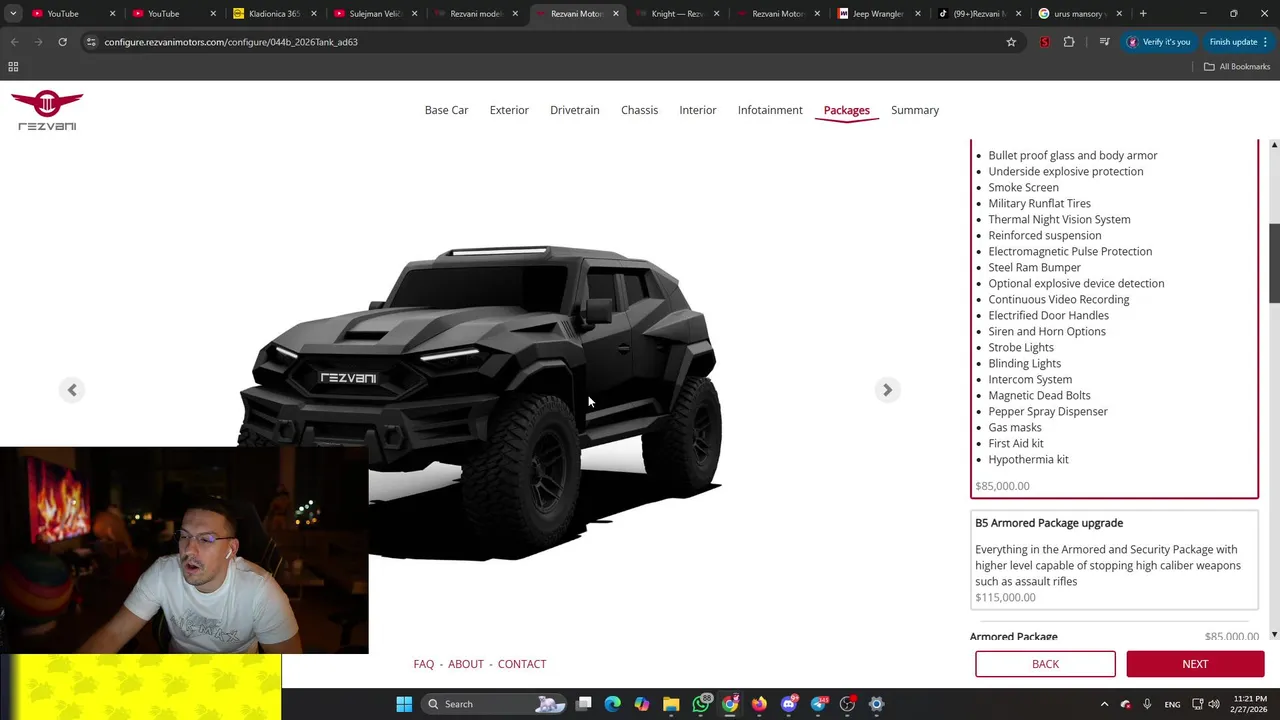
Task: Open Copilot from the taskbar
Action: click(642, 704)
